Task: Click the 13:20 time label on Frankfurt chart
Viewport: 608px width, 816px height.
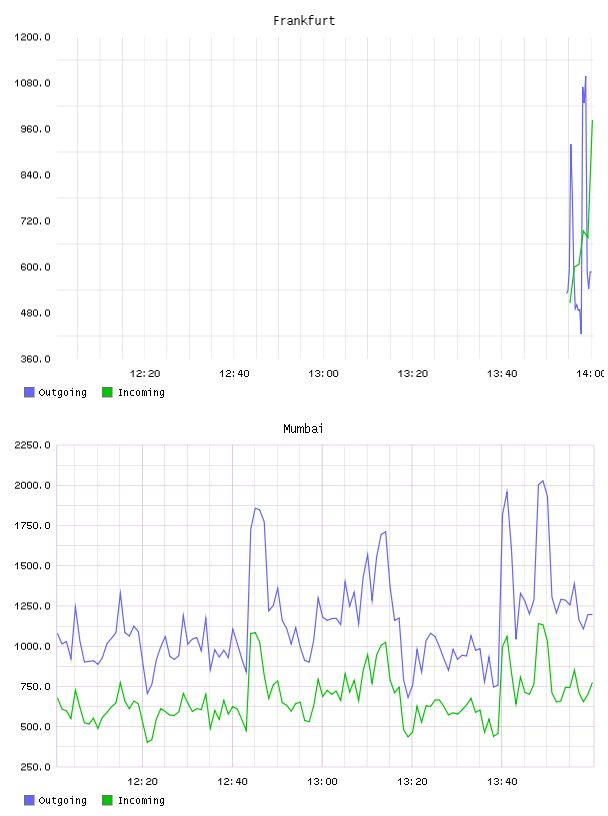Action: click(413, 374)
